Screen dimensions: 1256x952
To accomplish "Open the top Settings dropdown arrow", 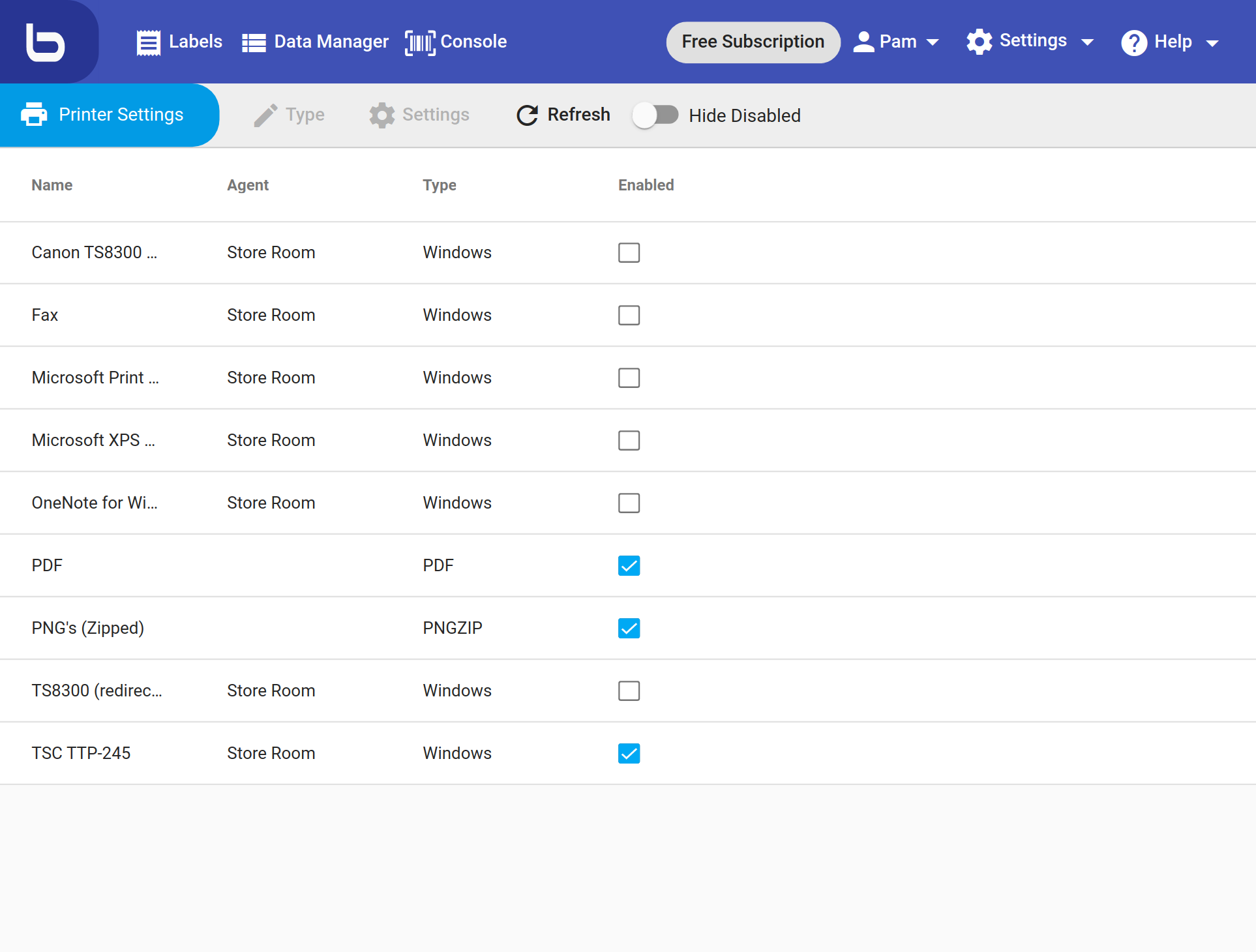I will [1087, 42].
